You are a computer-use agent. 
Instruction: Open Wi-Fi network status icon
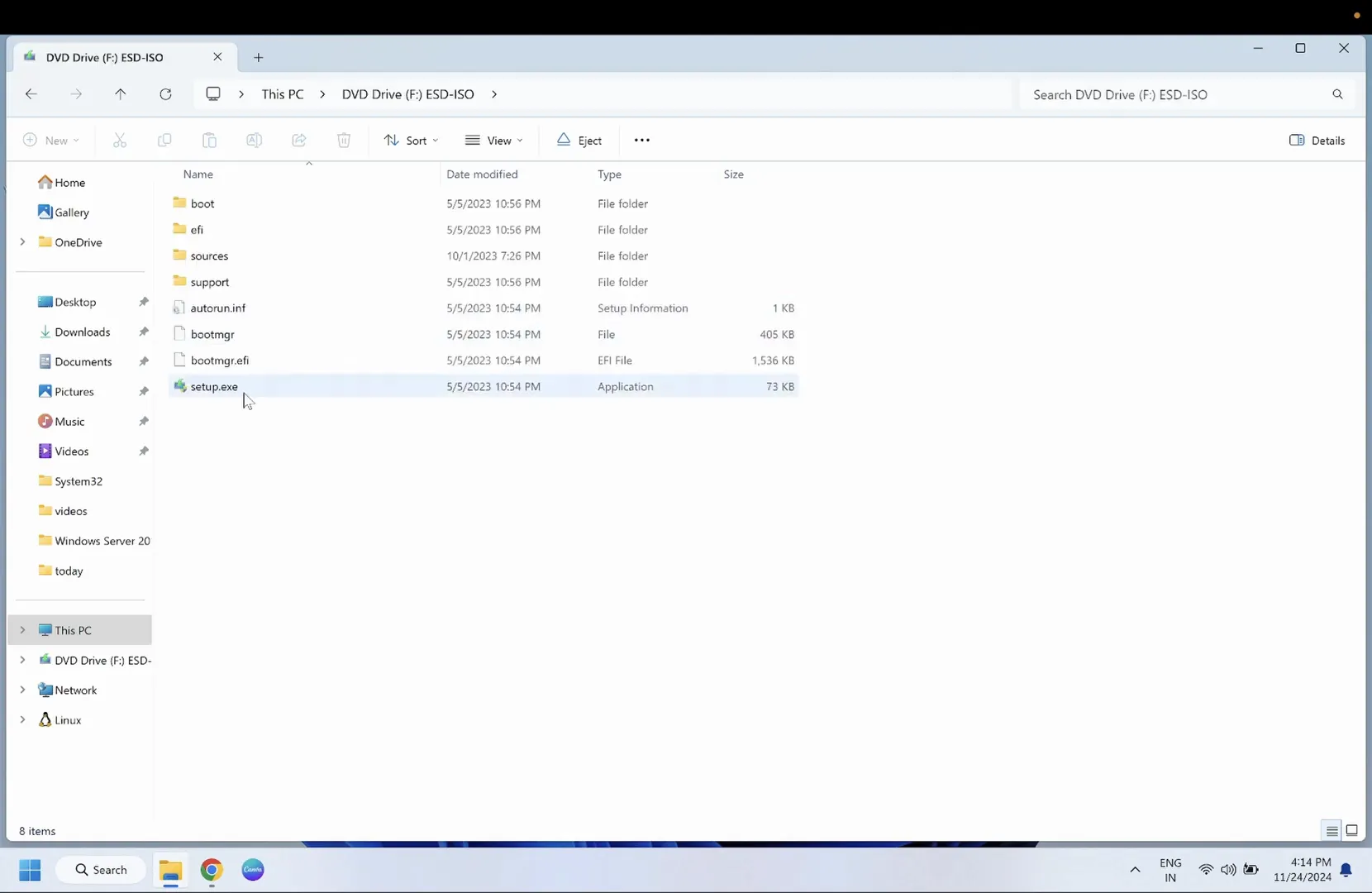tap(1206, 870)
